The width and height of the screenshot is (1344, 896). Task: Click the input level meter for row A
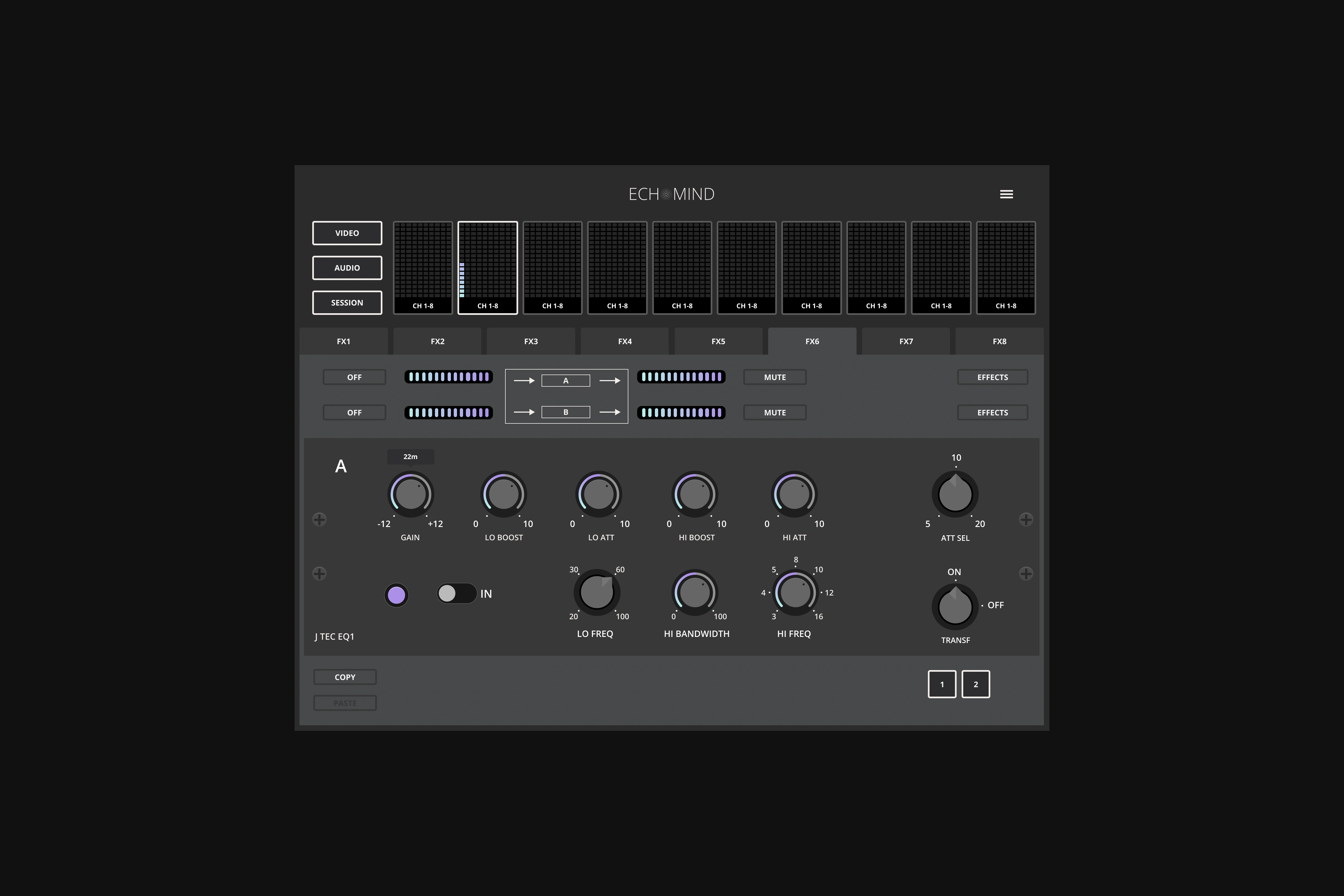click(x=449, y=377)
